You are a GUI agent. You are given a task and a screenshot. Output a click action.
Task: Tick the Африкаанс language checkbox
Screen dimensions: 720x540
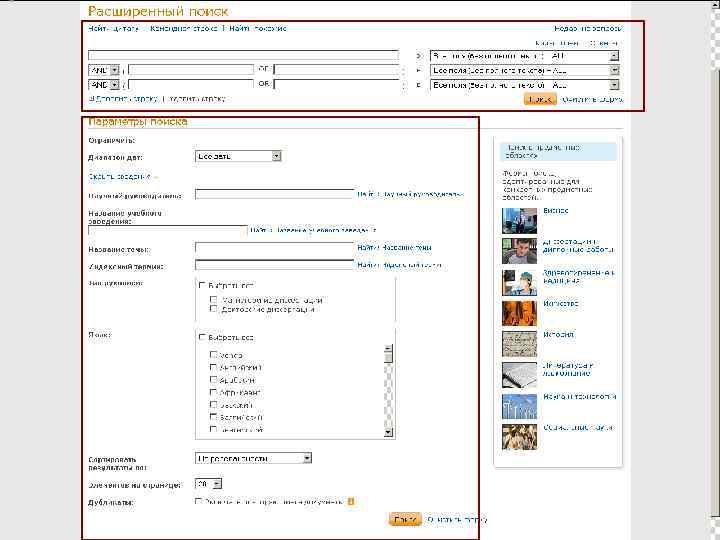pyautogui.click(x=213, y=392)
